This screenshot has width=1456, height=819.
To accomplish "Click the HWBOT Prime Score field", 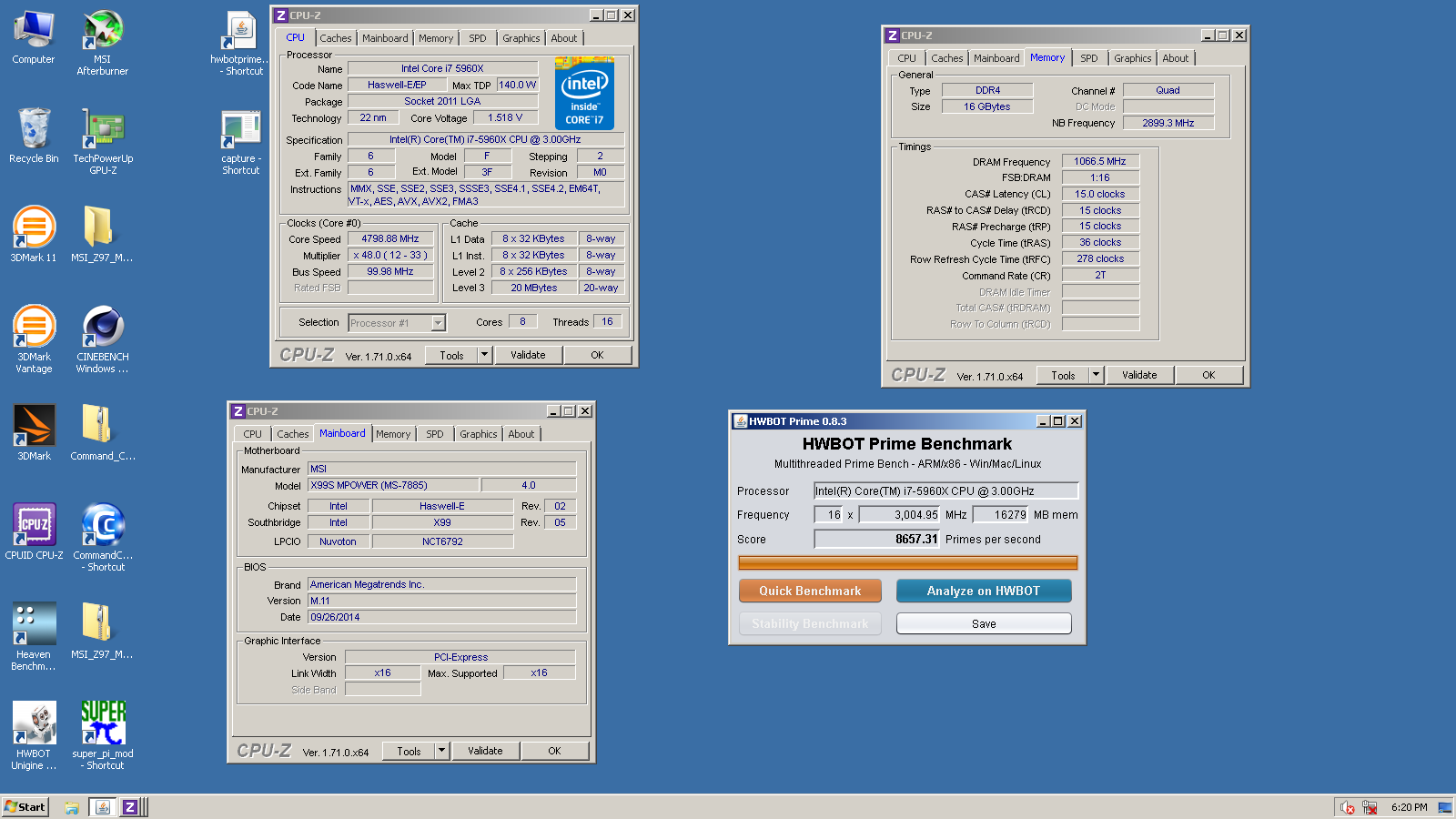I will click(x=877, y=539).
